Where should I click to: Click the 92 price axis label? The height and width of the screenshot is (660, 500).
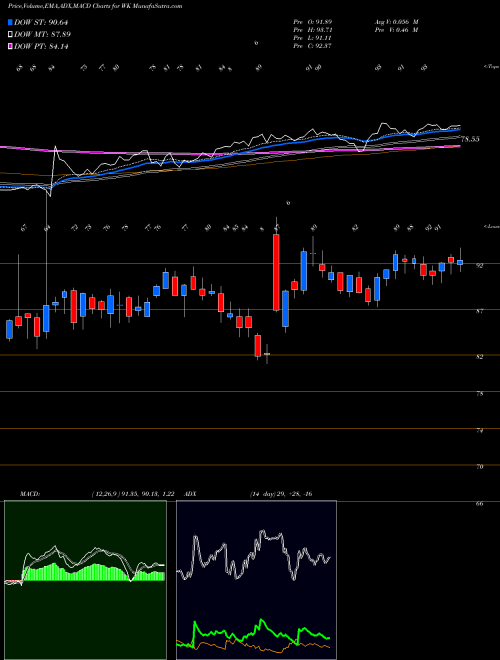click(479, 265)
